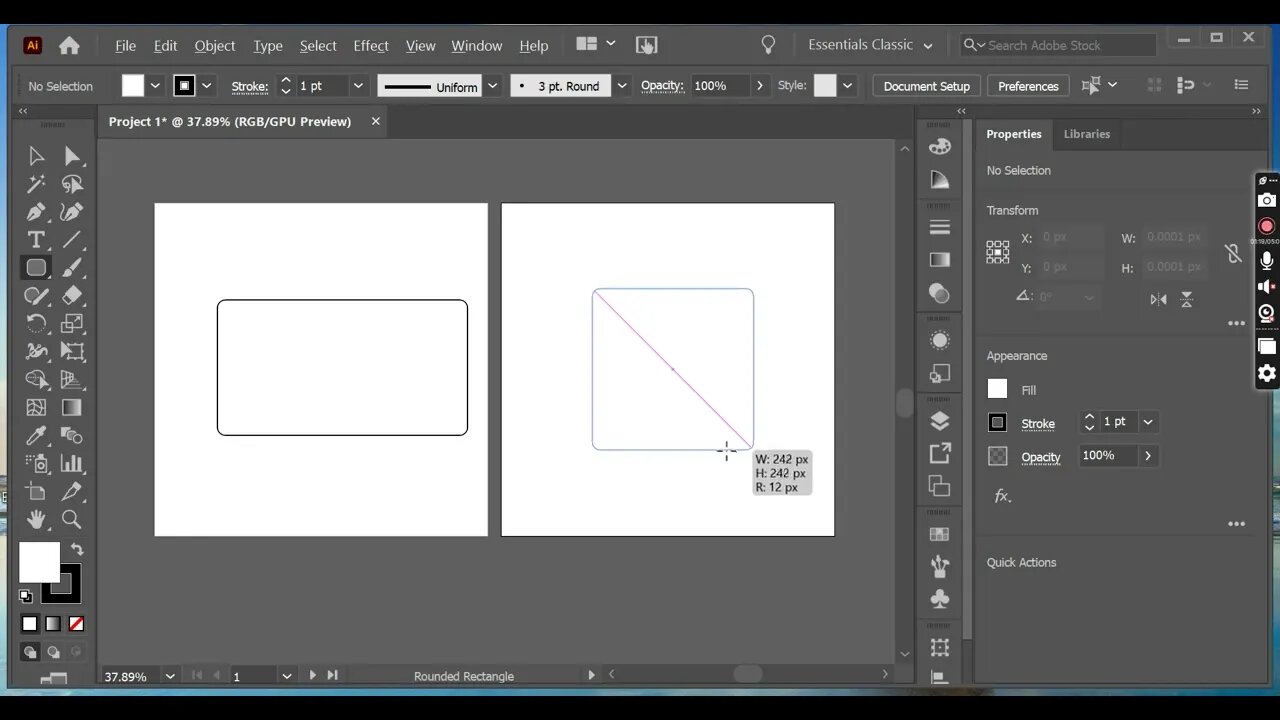Open Opacity link in control bar
The width and height of the screenshot is (1280, 720).
[x=662, y=86]
